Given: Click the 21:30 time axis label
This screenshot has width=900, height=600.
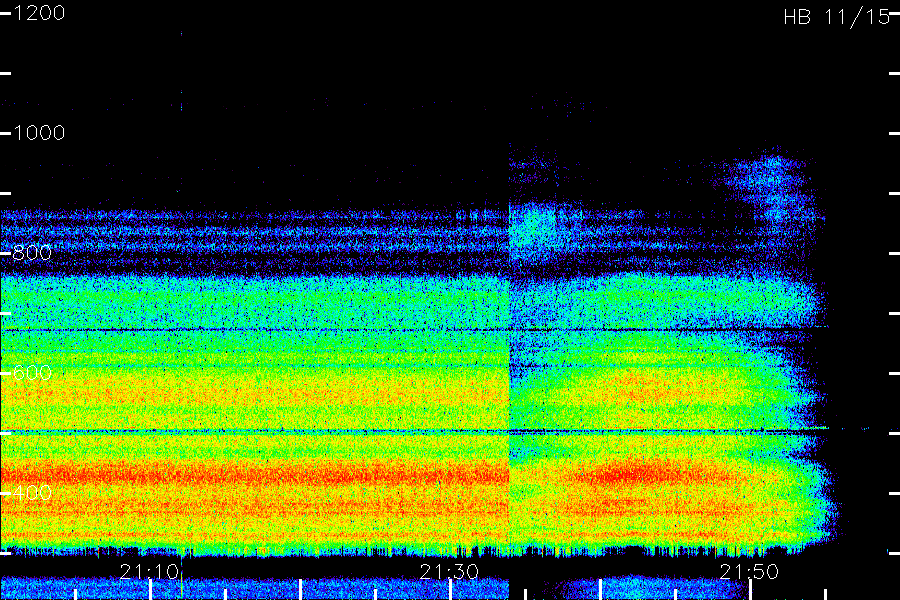Looking at the screenshot, I should 449,571.
